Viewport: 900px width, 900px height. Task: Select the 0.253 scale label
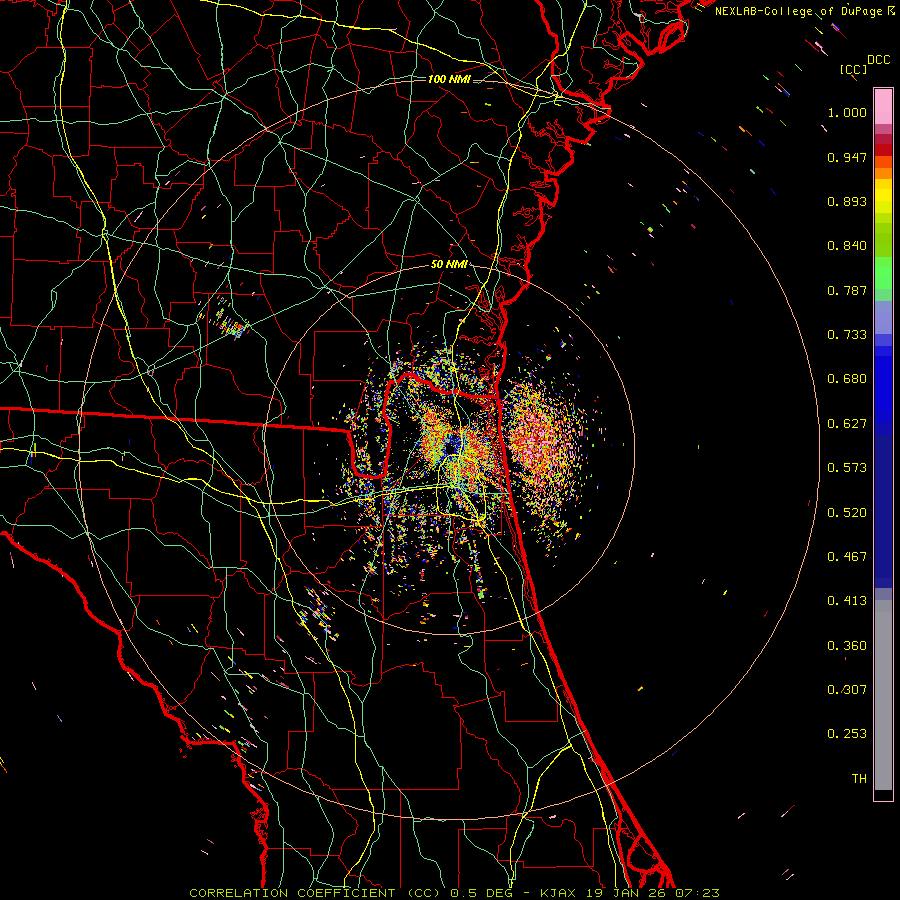click(x=847, y=734)
